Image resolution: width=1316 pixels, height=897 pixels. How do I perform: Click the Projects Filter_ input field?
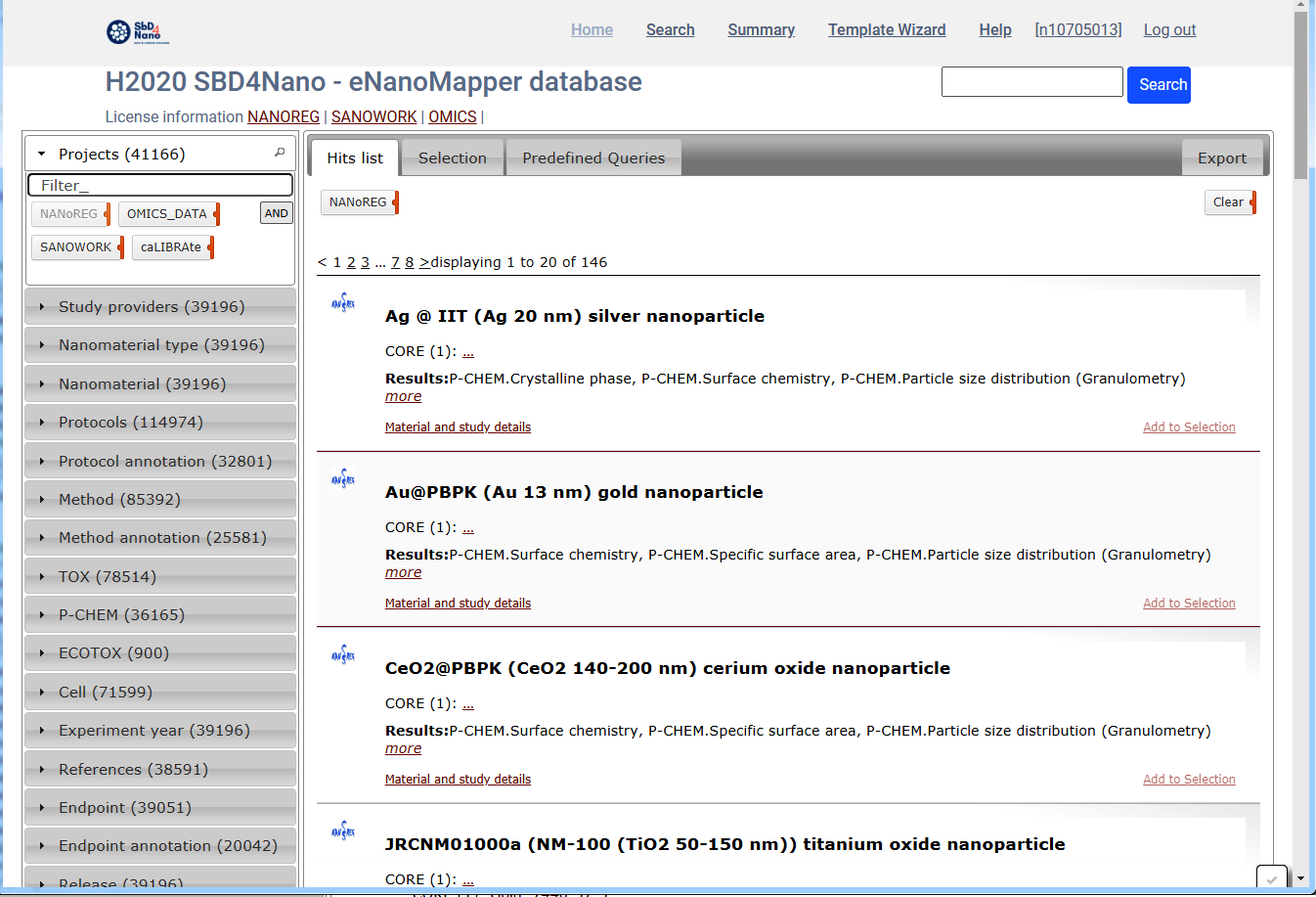point(160,185)
